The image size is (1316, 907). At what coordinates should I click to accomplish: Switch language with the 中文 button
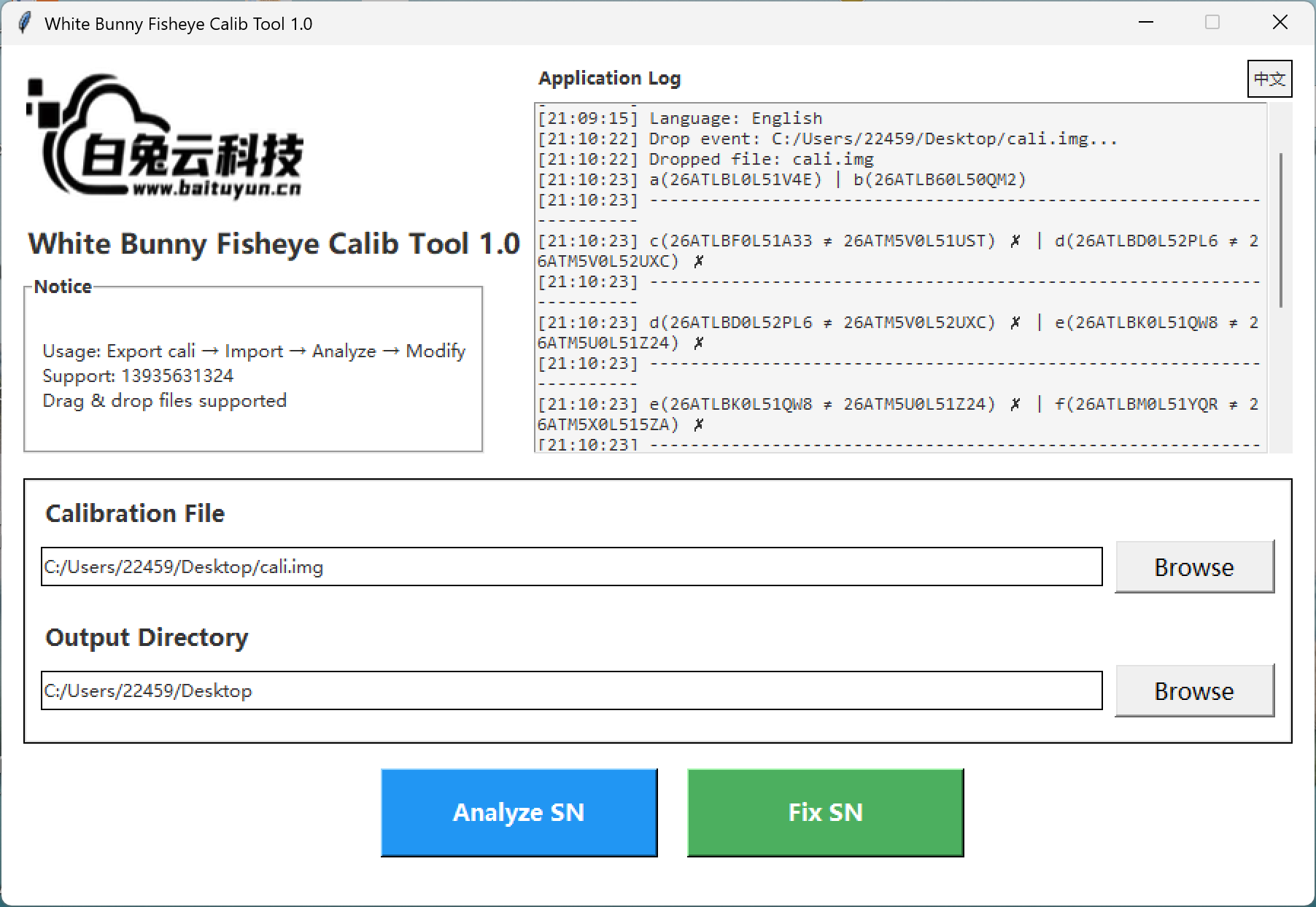pyautogui.click(x=1269, y=79)
